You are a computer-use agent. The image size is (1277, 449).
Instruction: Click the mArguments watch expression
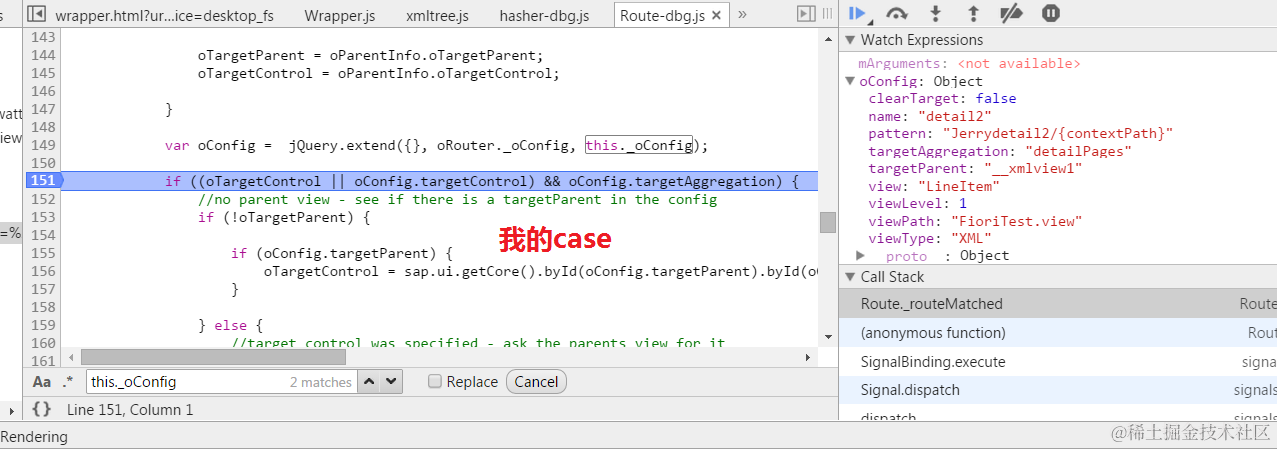coord(969,63)
